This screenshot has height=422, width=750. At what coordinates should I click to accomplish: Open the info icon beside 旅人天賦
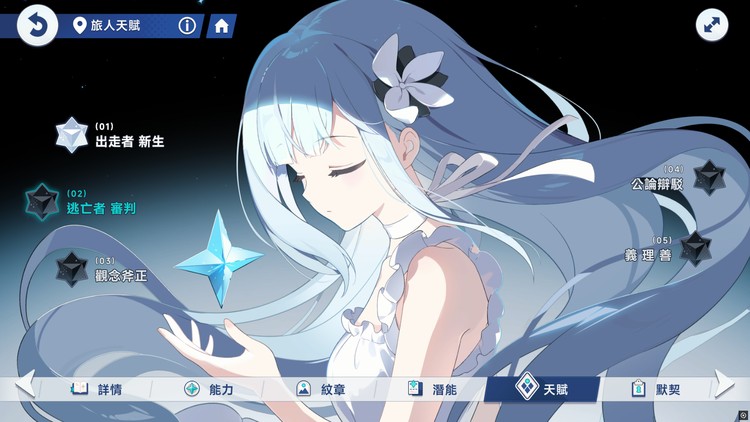click(186, 25)
